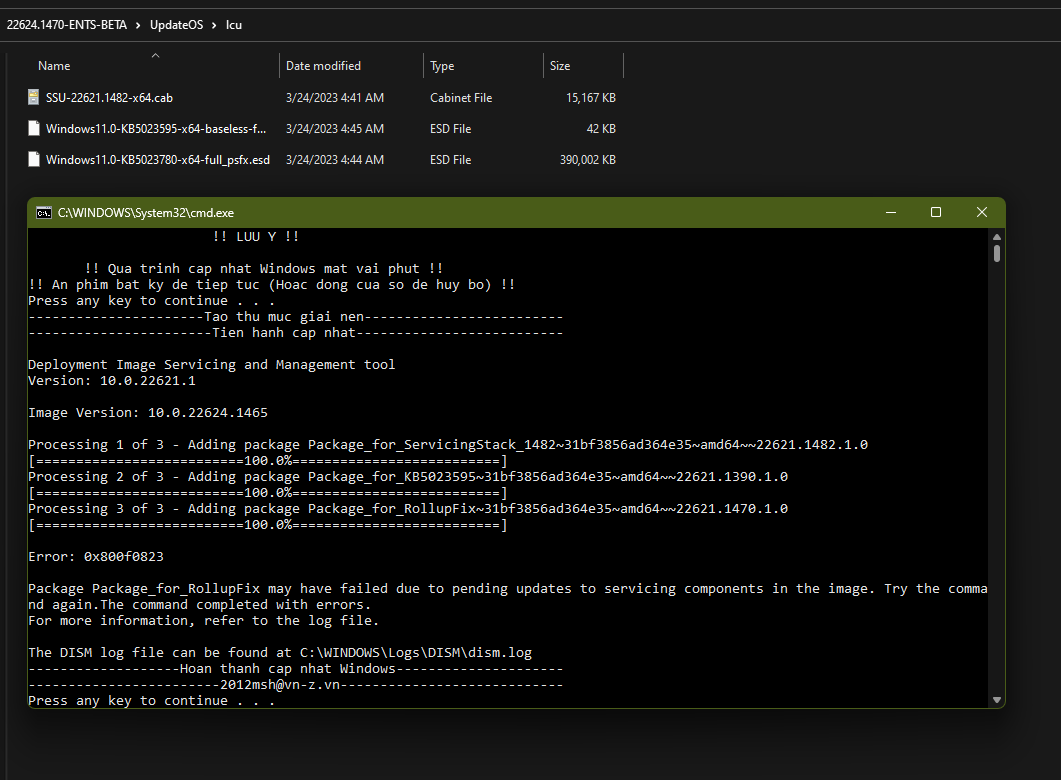Sort files by the Size column header

(x=560, y=66)
